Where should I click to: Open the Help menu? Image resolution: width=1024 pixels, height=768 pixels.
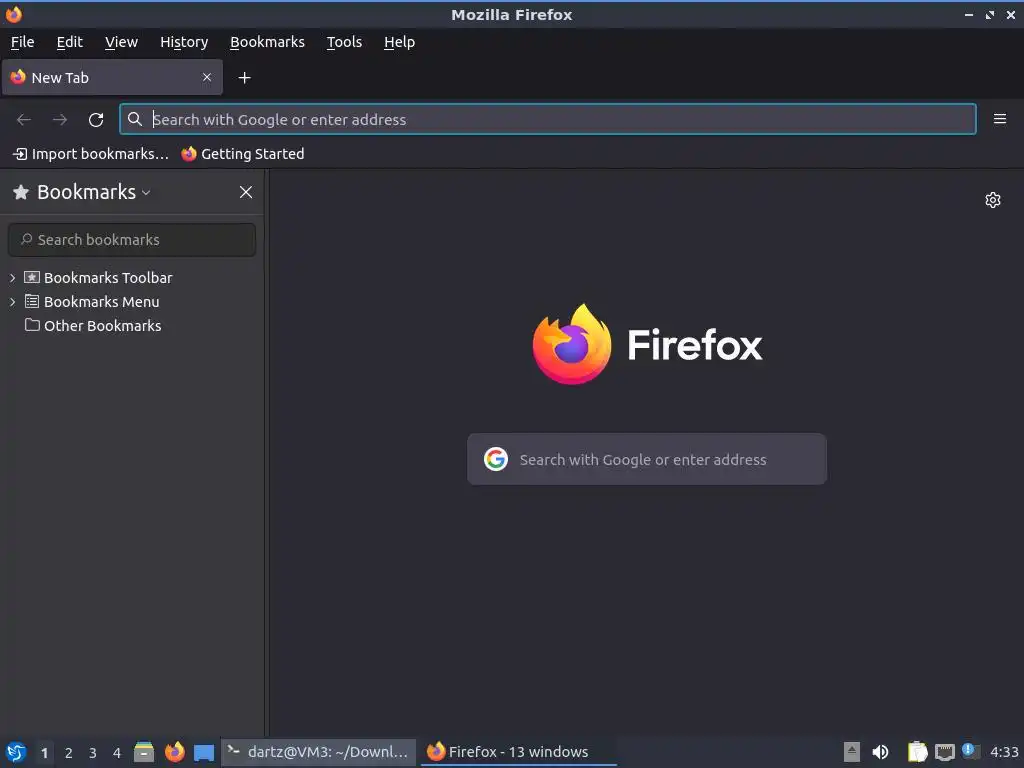coord(399,42)
